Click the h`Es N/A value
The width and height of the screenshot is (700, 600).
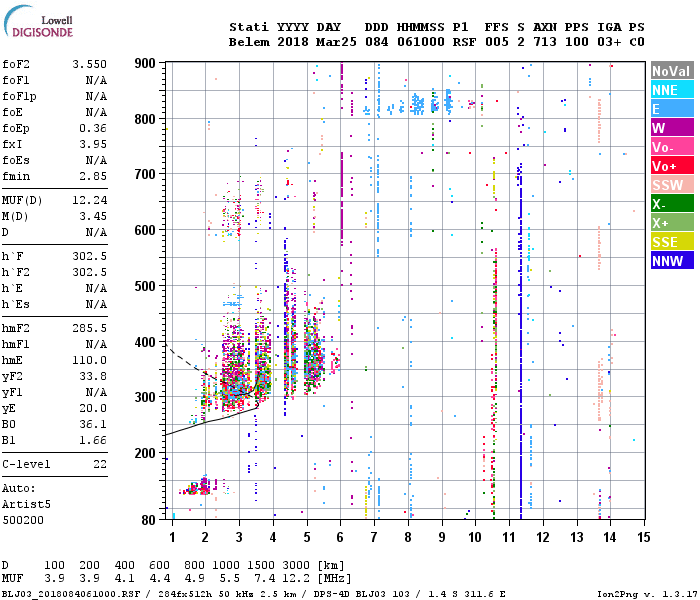96,304
